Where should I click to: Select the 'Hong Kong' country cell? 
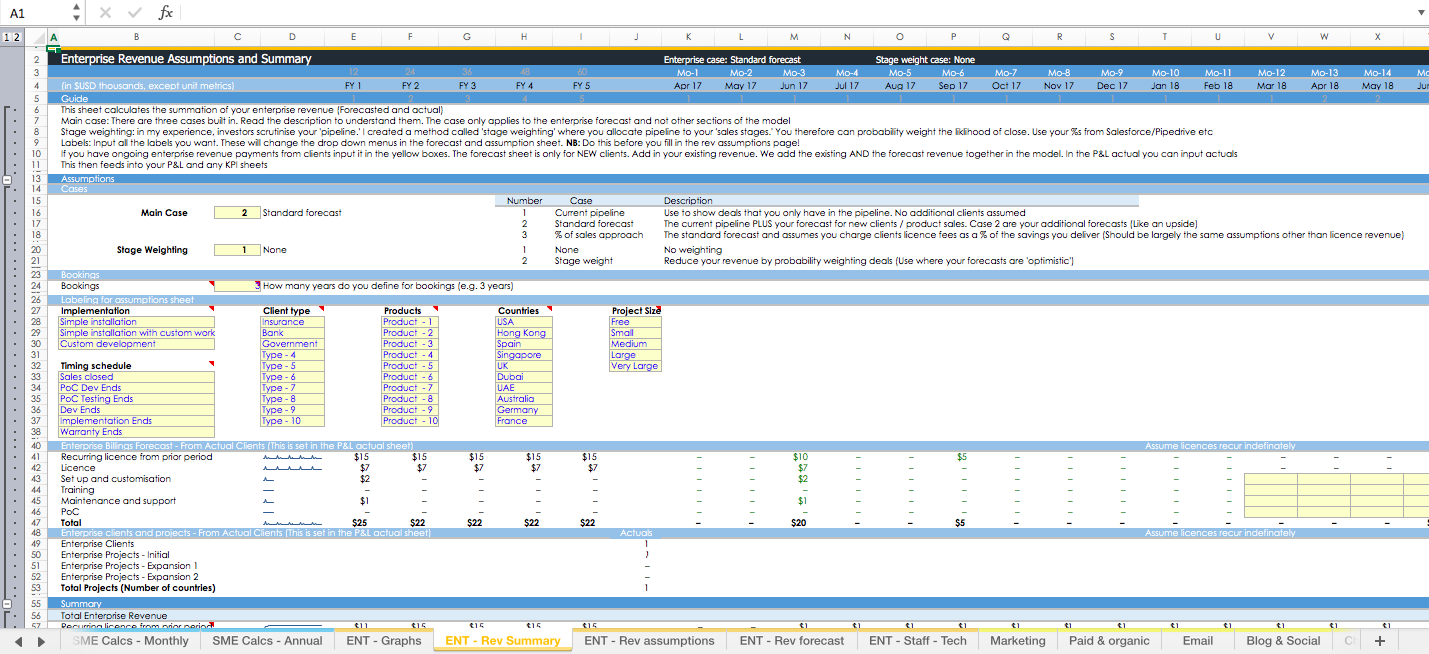(522, 333)
